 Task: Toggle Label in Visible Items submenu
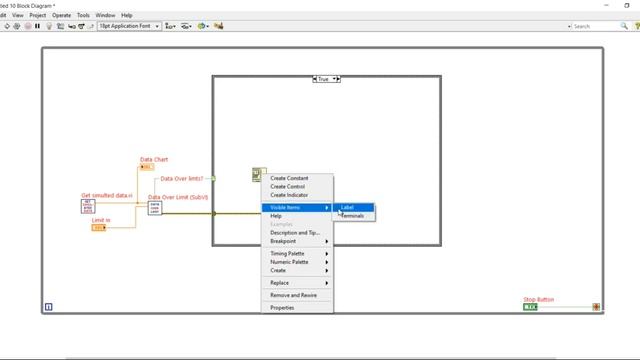pyautogui.click(x=353, y=207)
